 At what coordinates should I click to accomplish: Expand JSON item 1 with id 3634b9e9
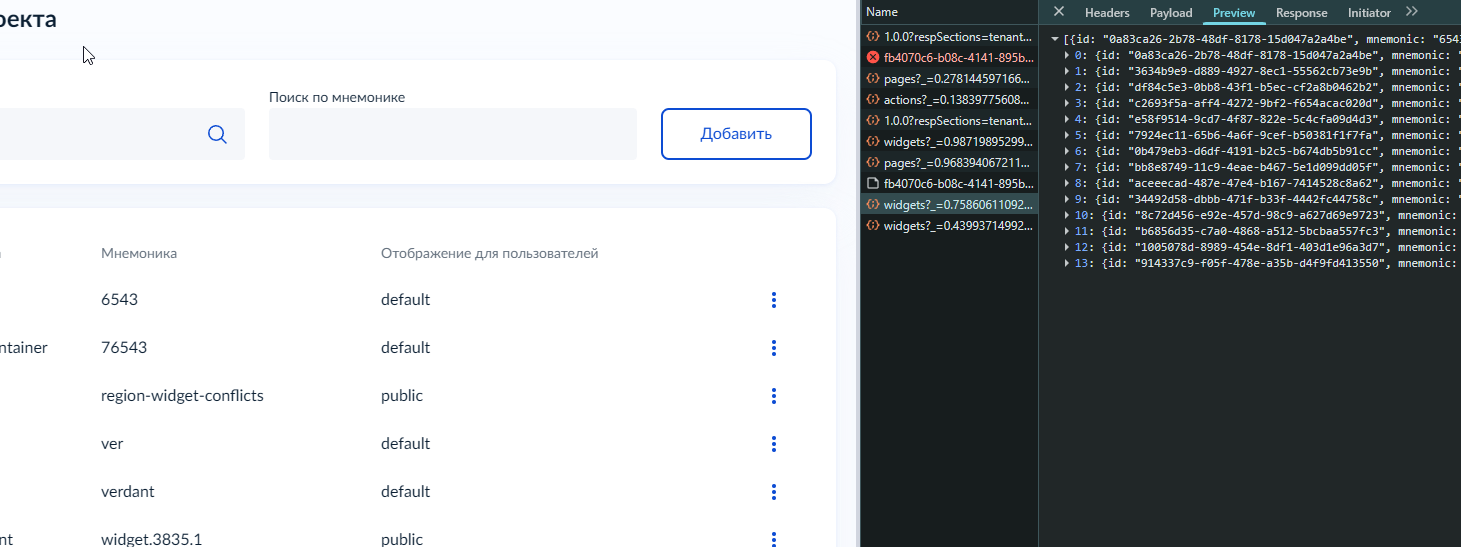(x=1067, y=71)
